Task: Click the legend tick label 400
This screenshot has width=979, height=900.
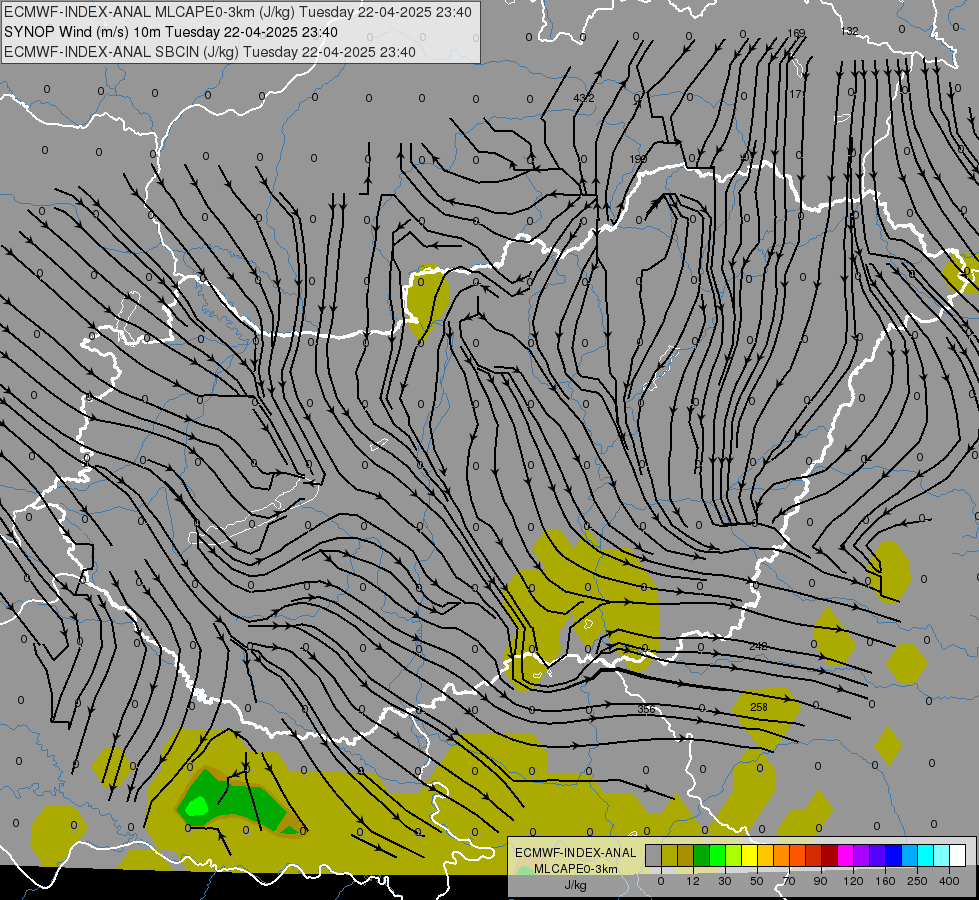Action: tap(949, 881)
